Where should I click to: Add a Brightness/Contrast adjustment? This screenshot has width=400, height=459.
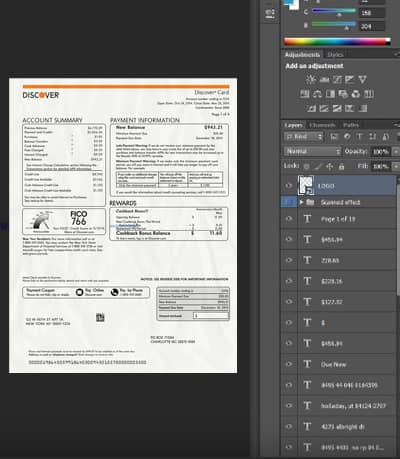311,79
